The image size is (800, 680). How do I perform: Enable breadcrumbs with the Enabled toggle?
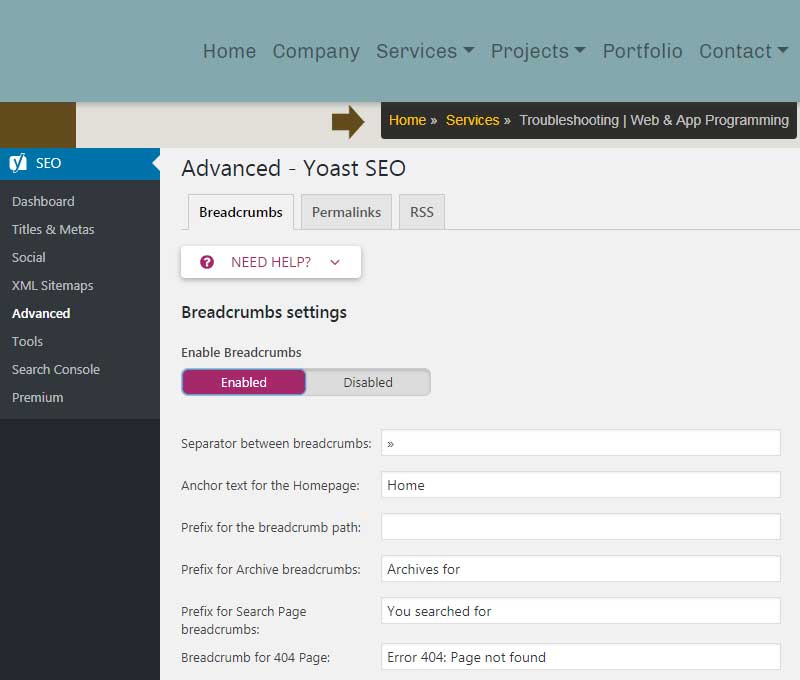[243, 382]
